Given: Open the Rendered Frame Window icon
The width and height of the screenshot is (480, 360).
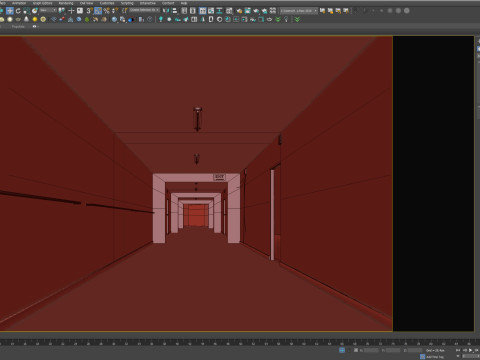Looking at the screenshot, I should (248, 11).
